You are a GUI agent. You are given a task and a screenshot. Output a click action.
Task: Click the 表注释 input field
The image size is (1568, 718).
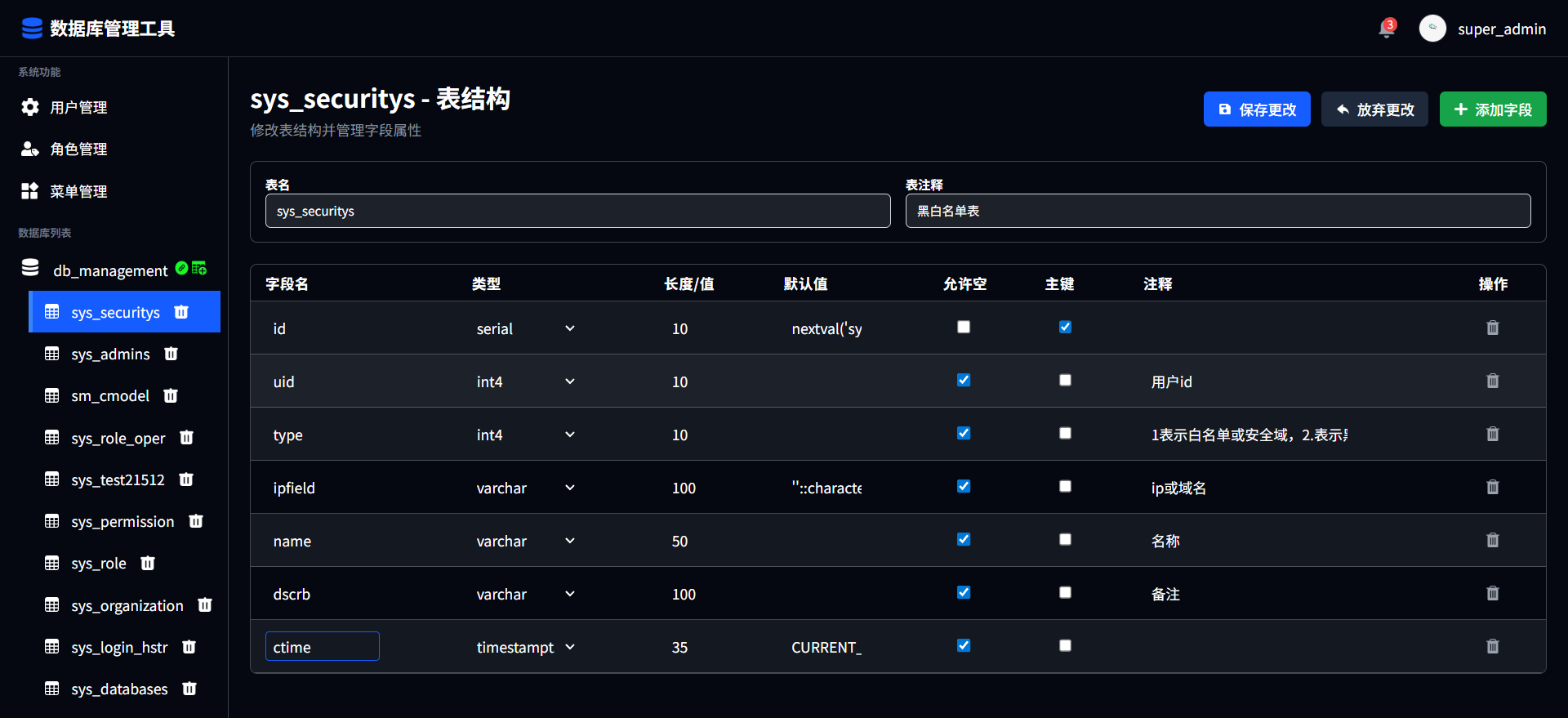(1217, 211)
